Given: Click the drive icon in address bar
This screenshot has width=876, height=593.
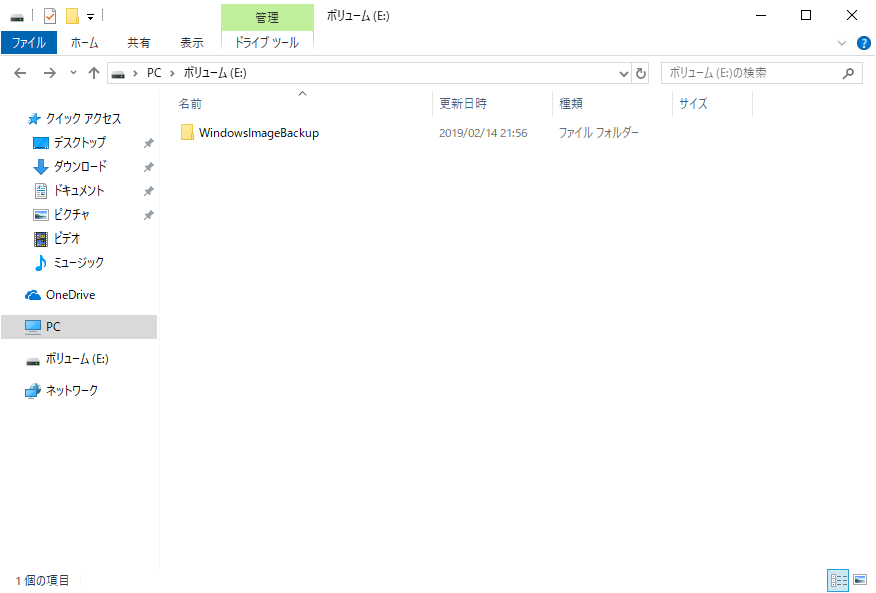Looking at the screenshot, I should click(x=118, y=73).
